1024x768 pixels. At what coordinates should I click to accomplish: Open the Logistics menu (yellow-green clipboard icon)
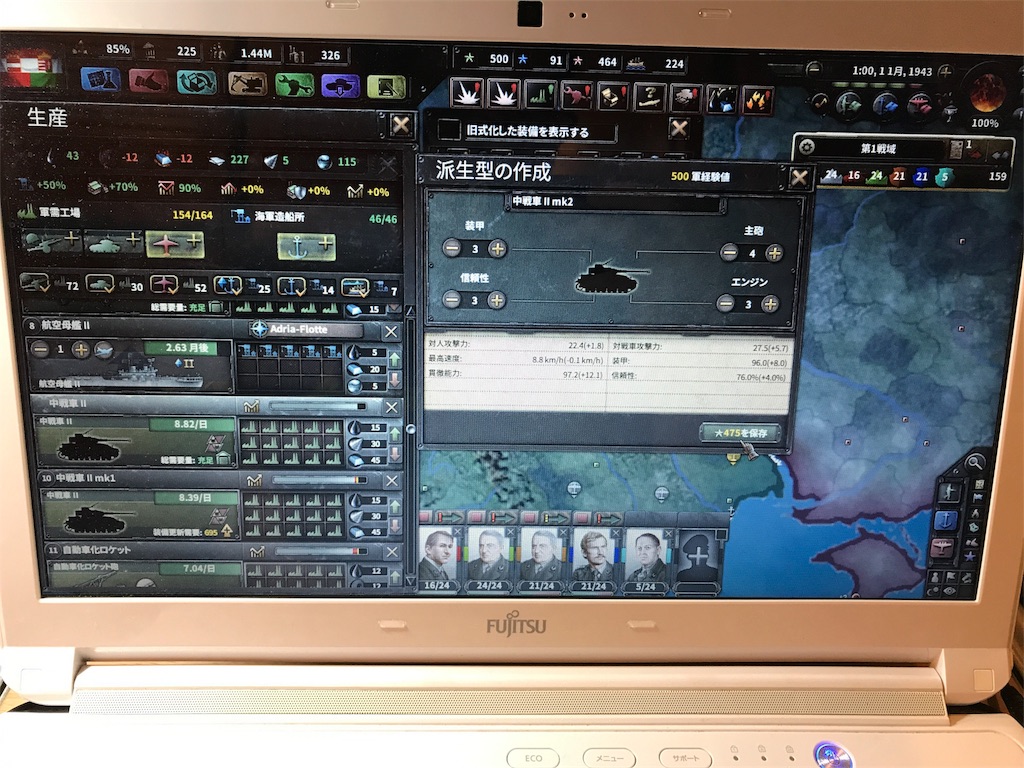386,86
